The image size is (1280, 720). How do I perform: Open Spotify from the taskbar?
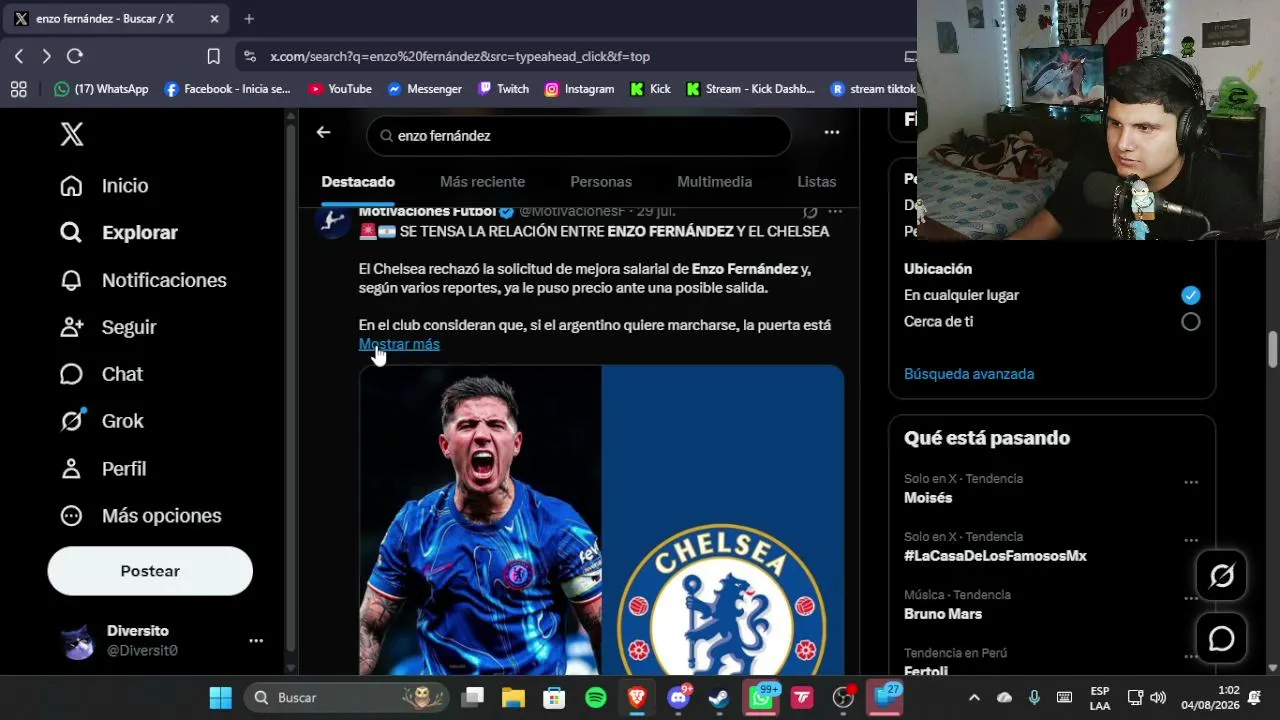596,697
